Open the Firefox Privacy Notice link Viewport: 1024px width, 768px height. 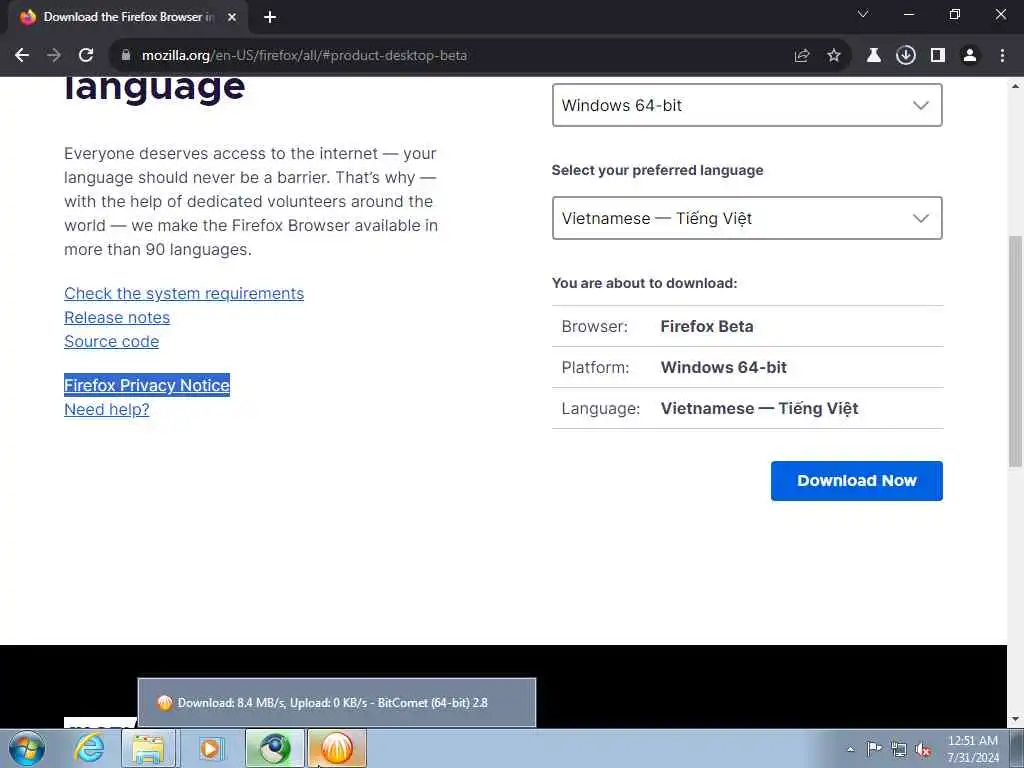(x=147, y=385)
